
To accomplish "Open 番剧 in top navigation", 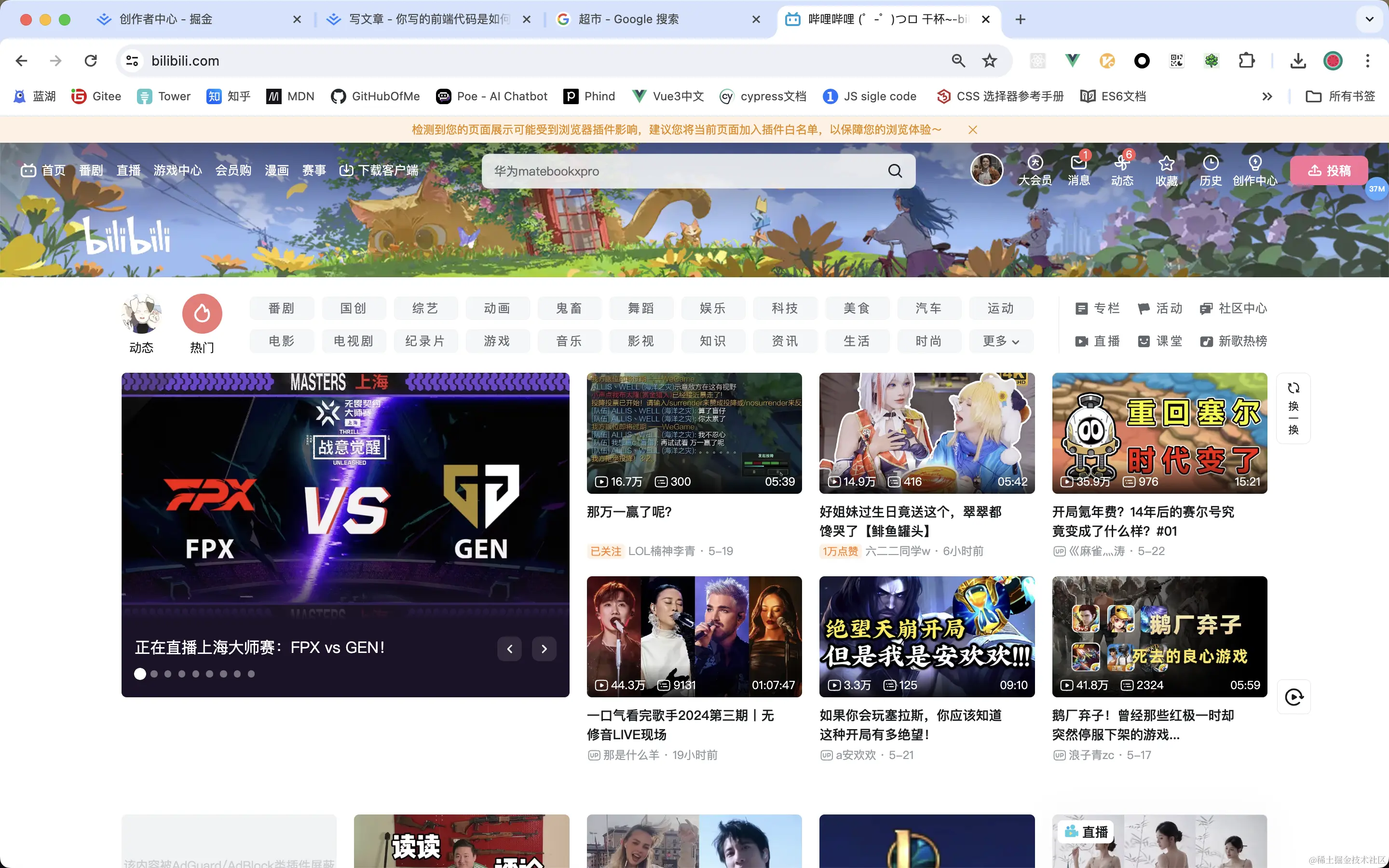I will [91, 171].
